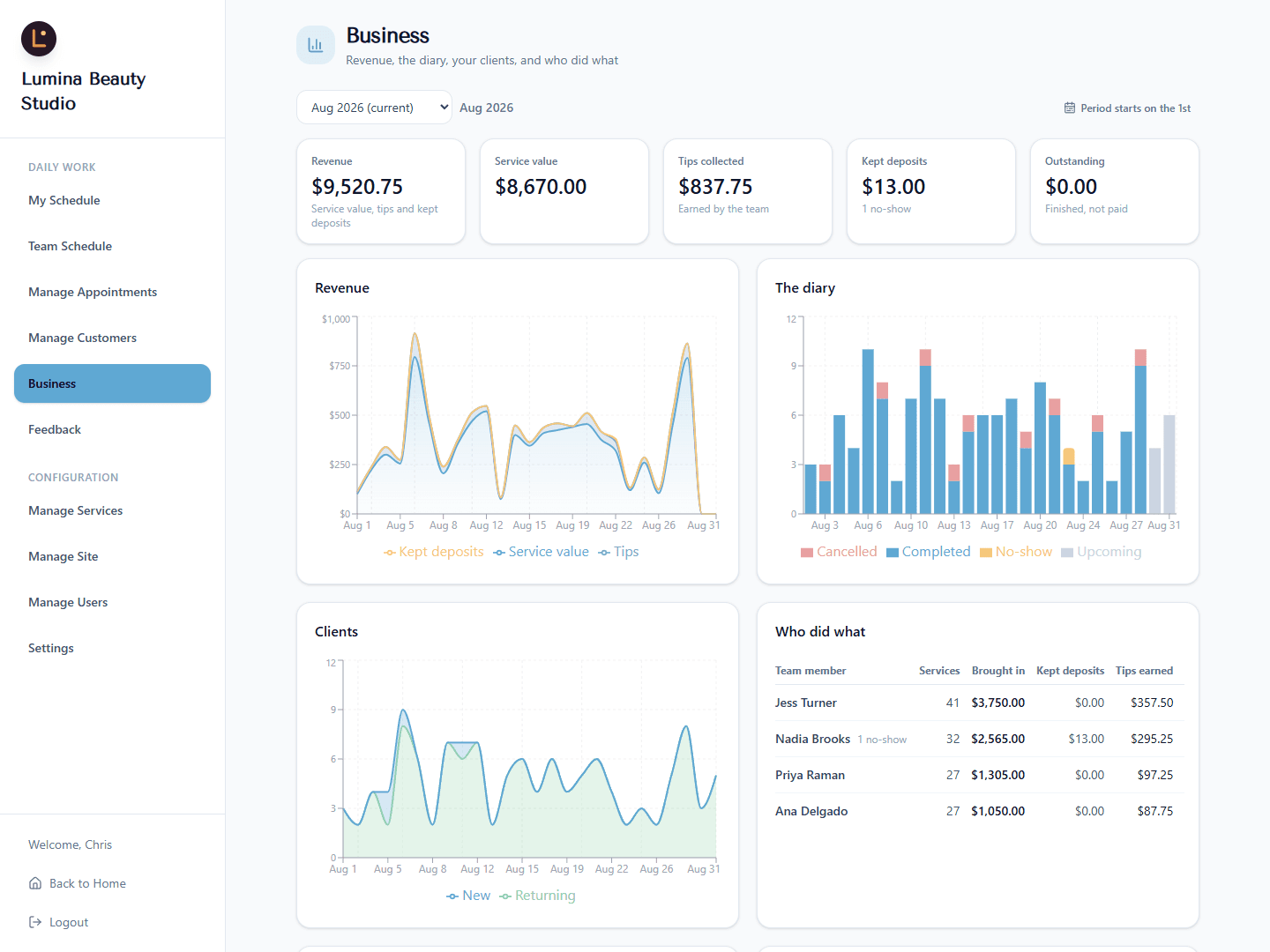
Task: Click the Welcome, Chris text
Action: 70,844
